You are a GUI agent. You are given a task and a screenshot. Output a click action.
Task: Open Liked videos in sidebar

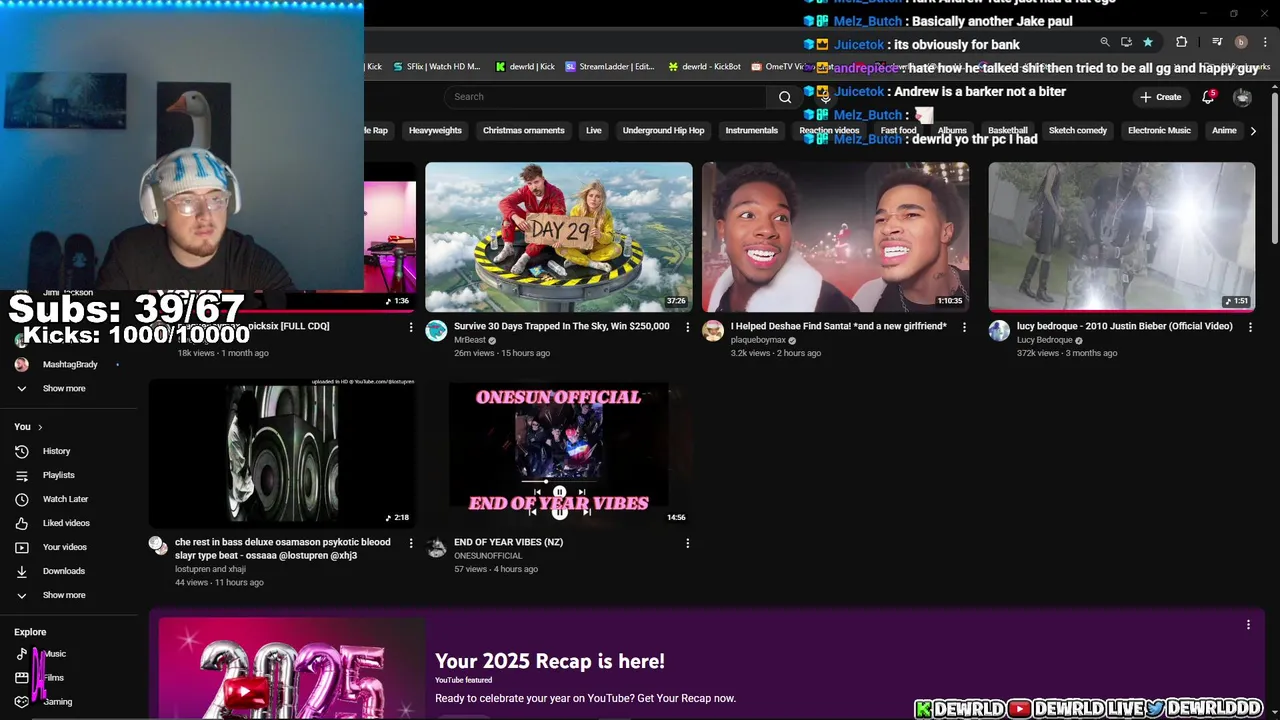point(66,523)
